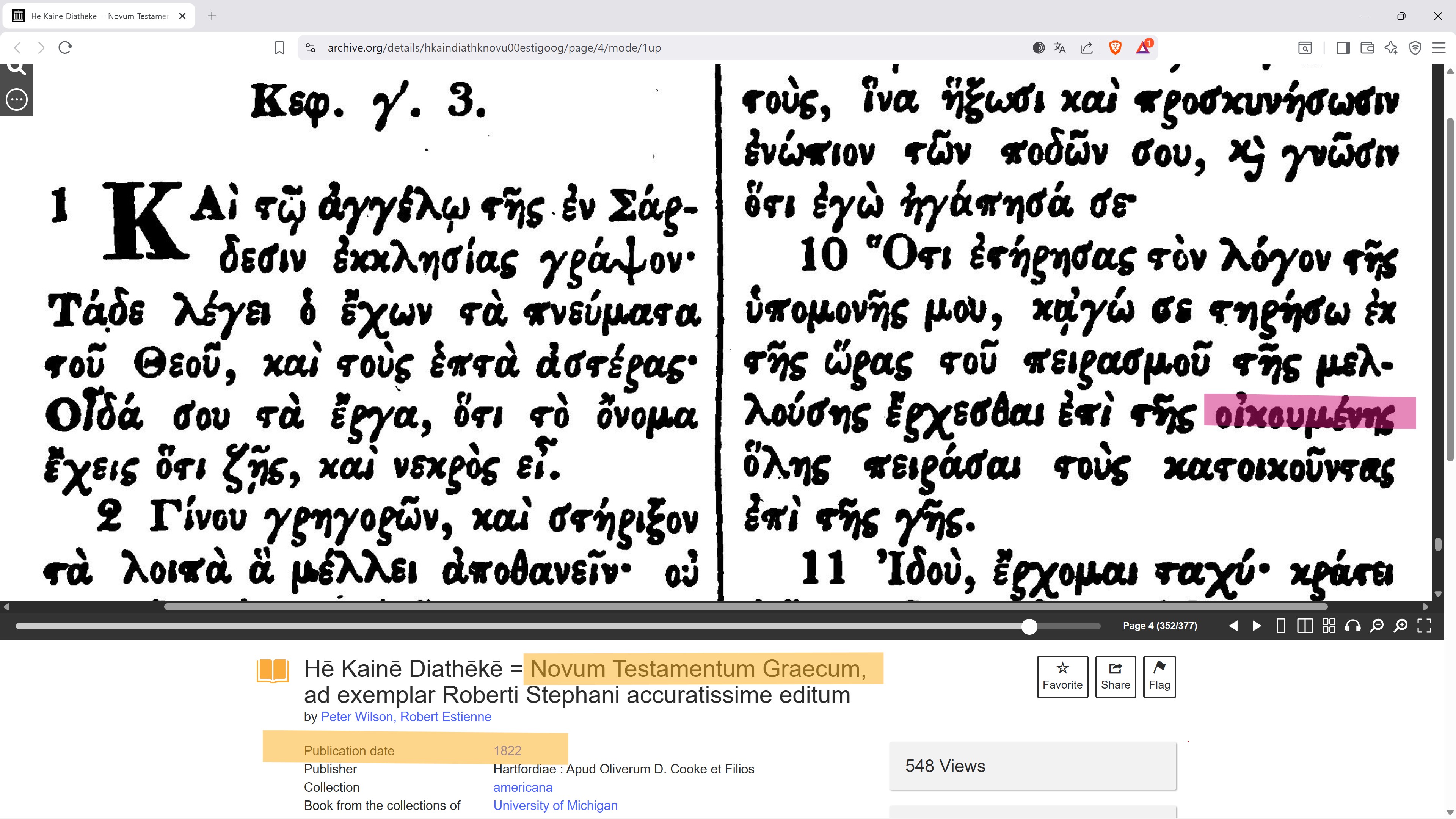Zoom in on the book page
This screenshot has height=819, width=1456.
(1401, 626)
